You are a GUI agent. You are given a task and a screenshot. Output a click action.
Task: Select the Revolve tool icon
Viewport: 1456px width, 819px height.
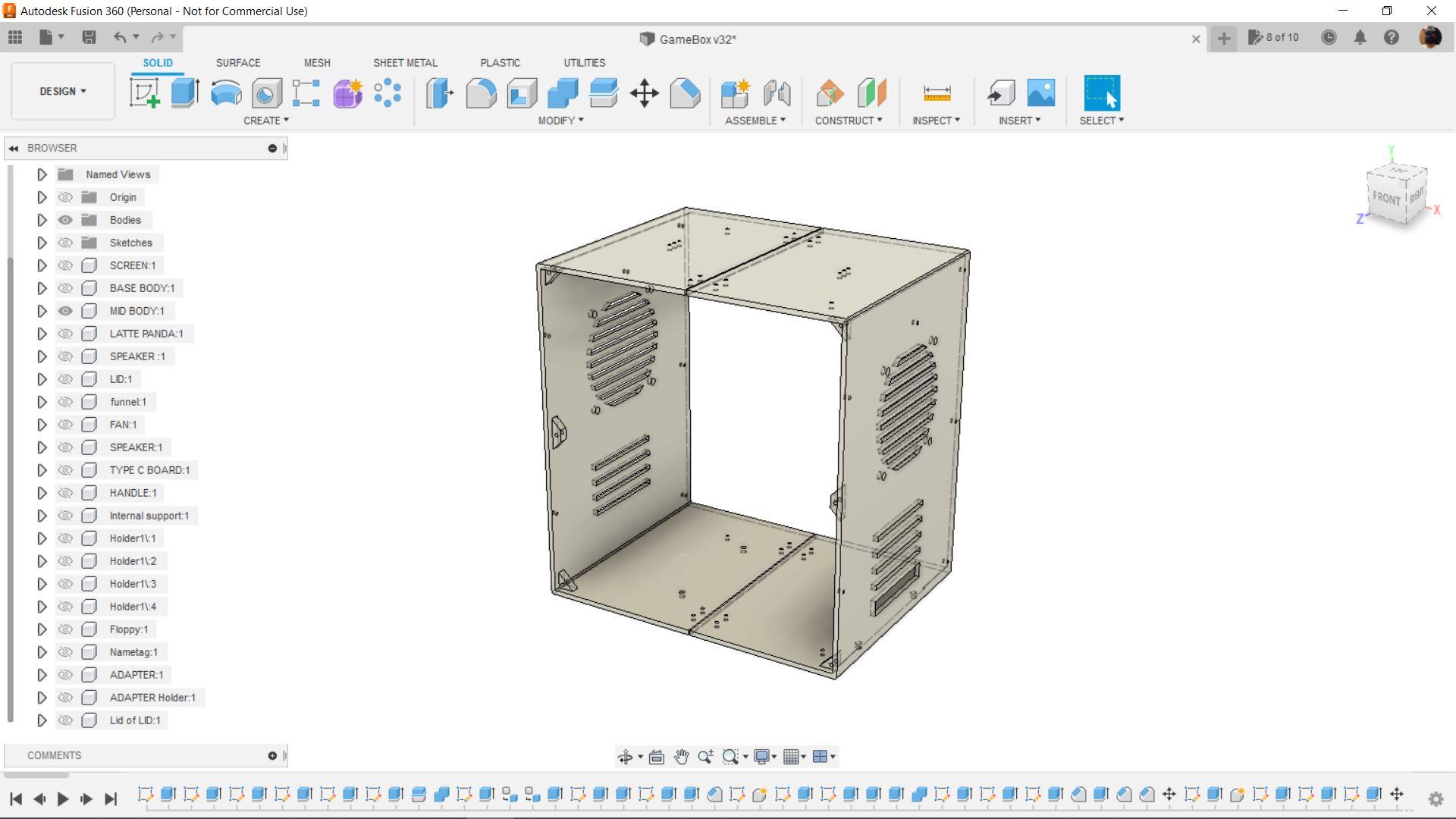click(x=226, y=93)
